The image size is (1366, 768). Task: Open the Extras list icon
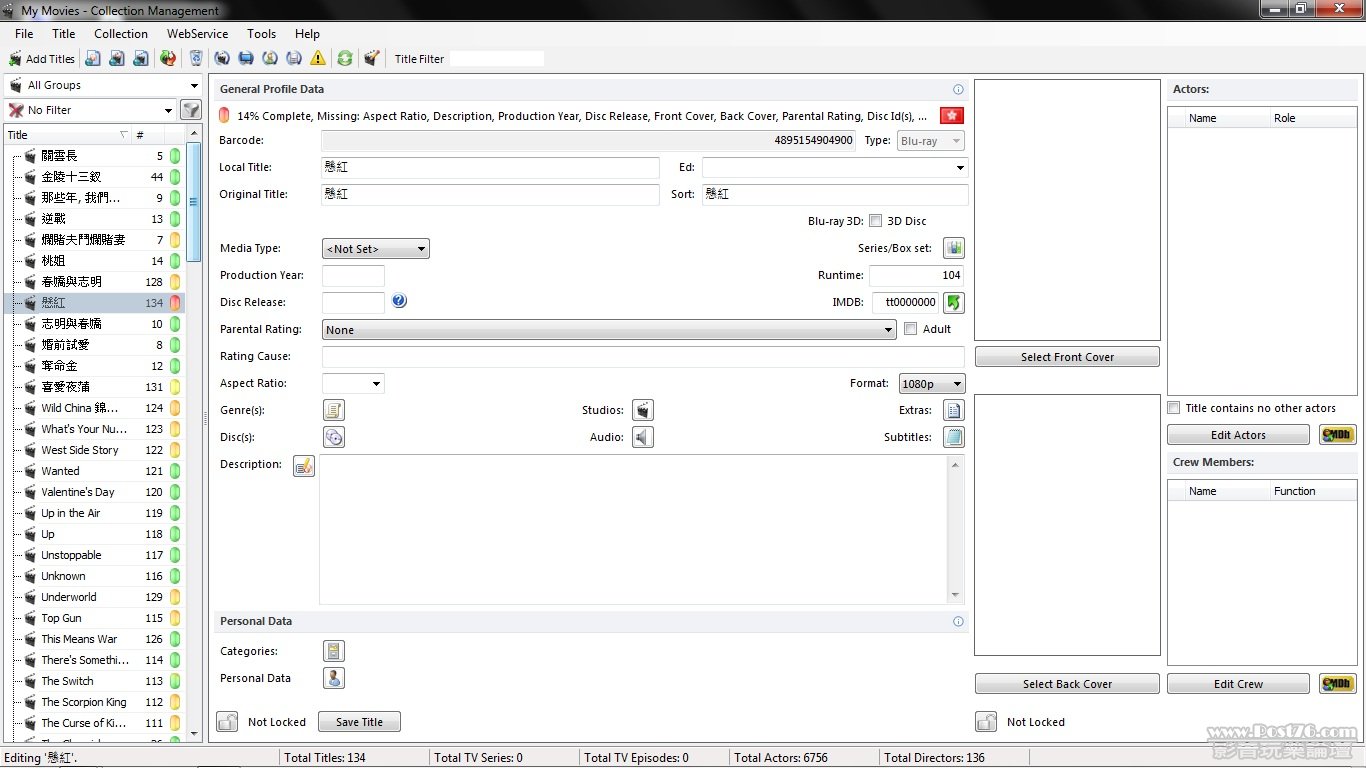tap(954, 410)
